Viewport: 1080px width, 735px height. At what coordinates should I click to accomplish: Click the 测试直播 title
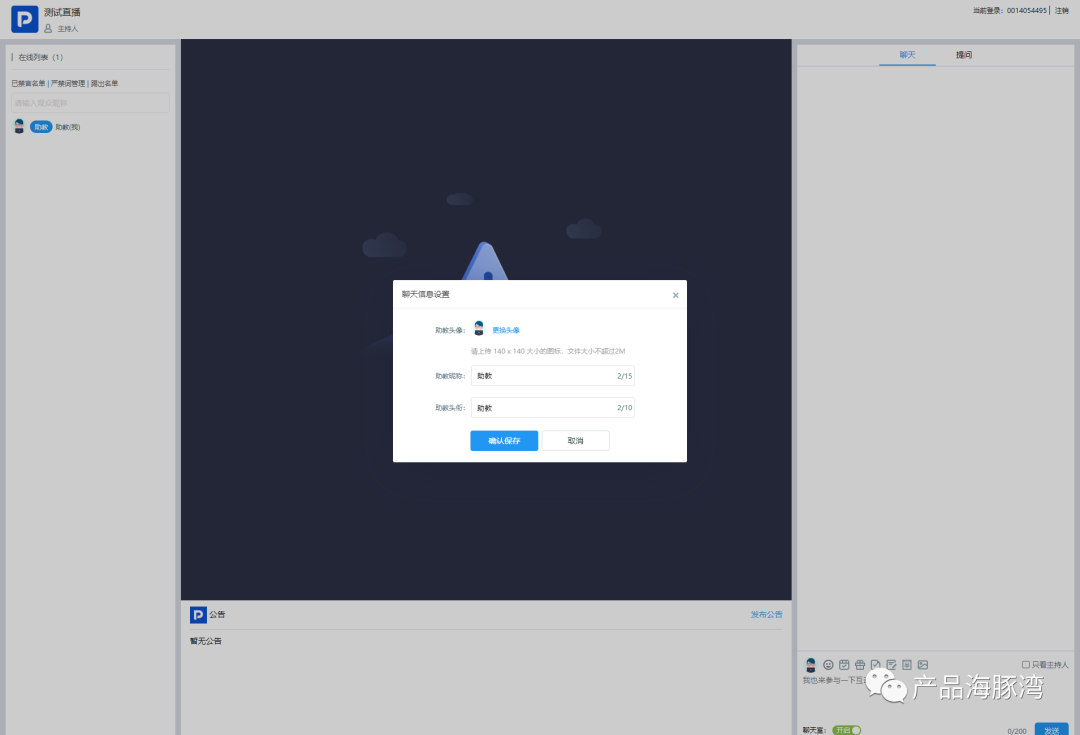(x=62, y=12)
